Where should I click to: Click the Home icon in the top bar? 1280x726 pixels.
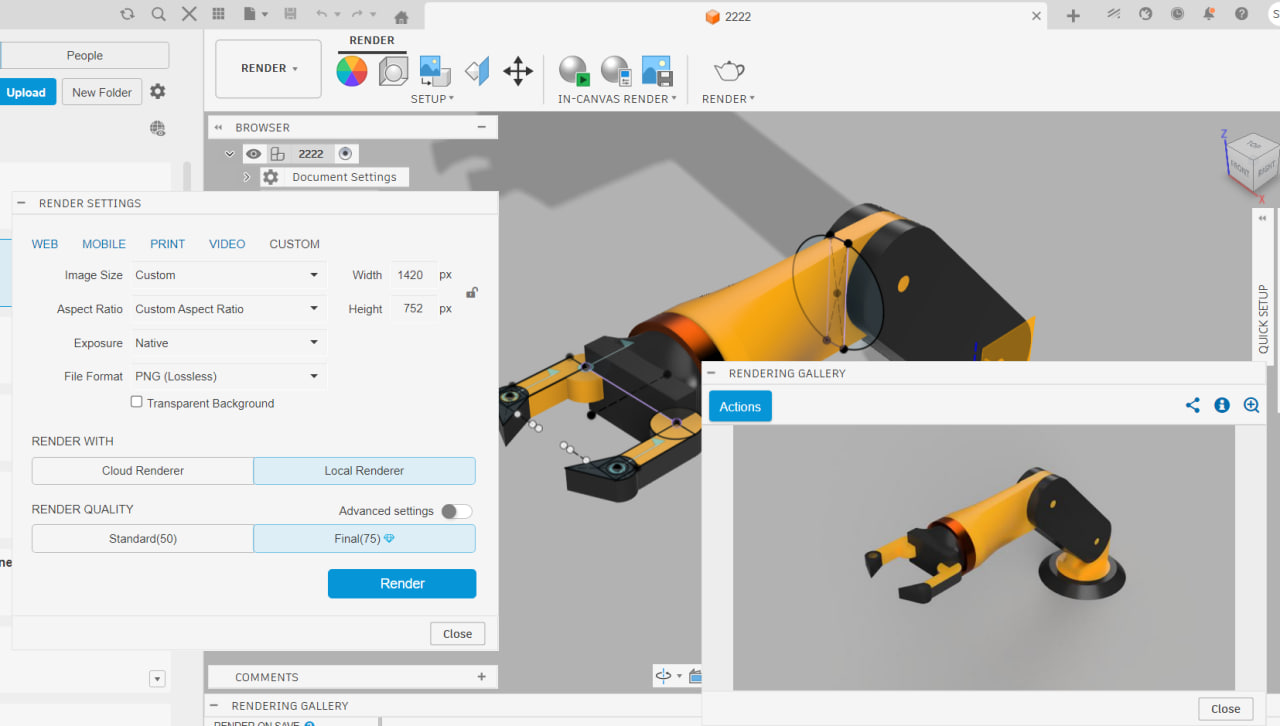tap(401, 16)
